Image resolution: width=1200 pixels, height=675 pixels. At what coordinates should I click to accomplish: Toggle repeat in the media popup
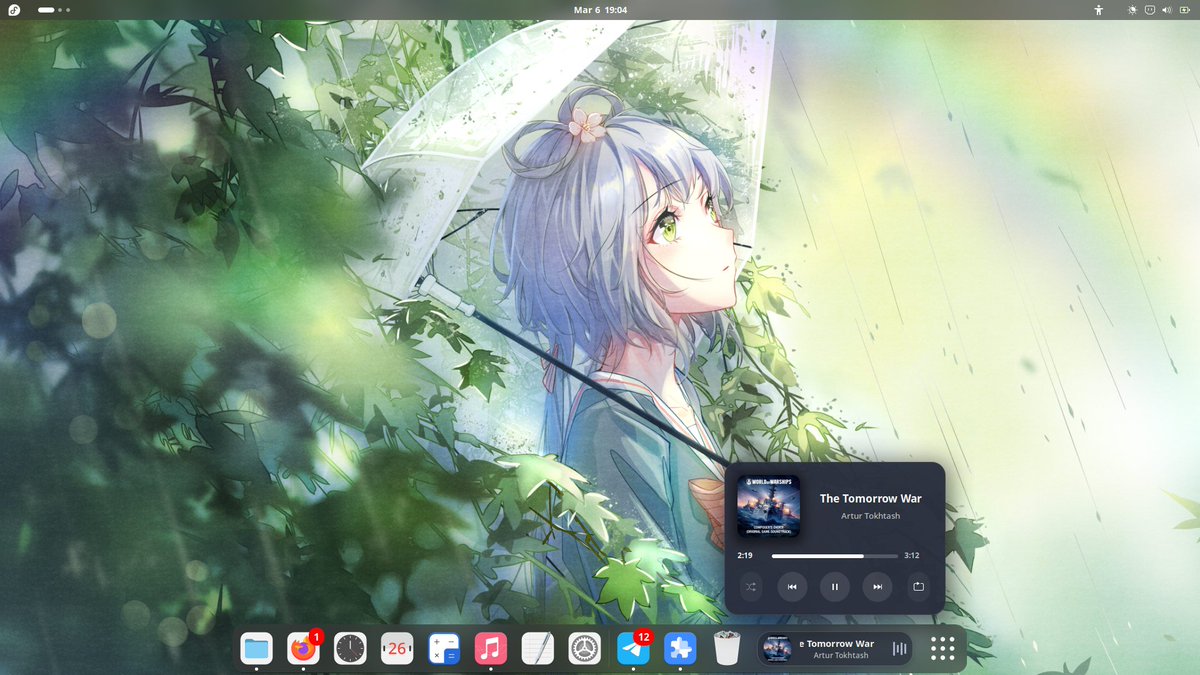click(x=919, y=587)
